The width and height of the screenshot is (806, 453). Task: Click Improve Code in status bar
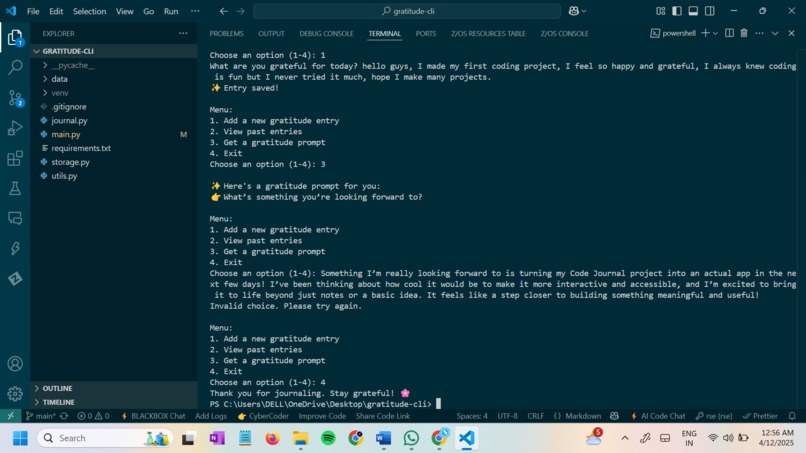click(322, 416)
